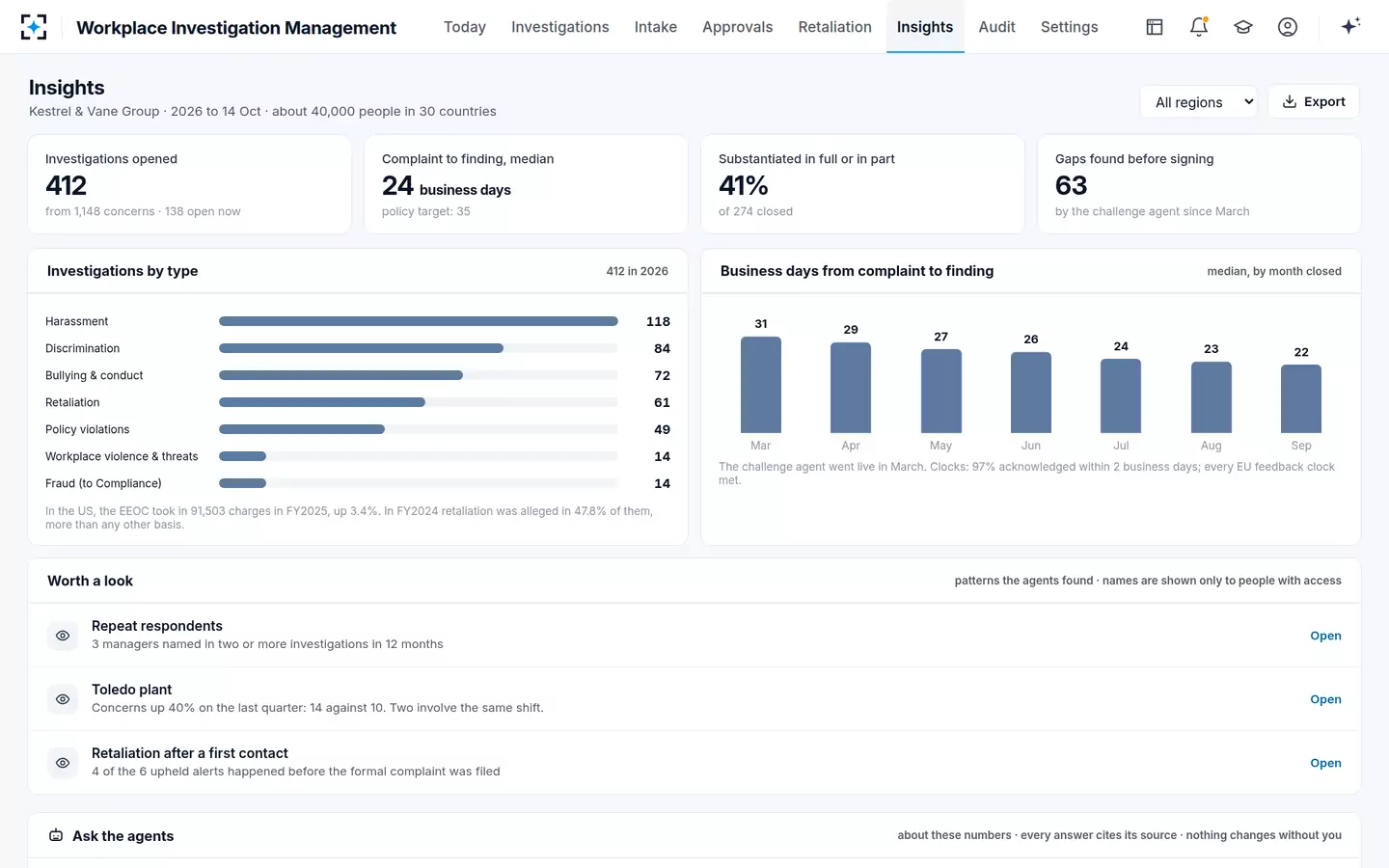Select the Jun bar in the chart
This screenshot has height=868, width=1389.
point(1031,393)
